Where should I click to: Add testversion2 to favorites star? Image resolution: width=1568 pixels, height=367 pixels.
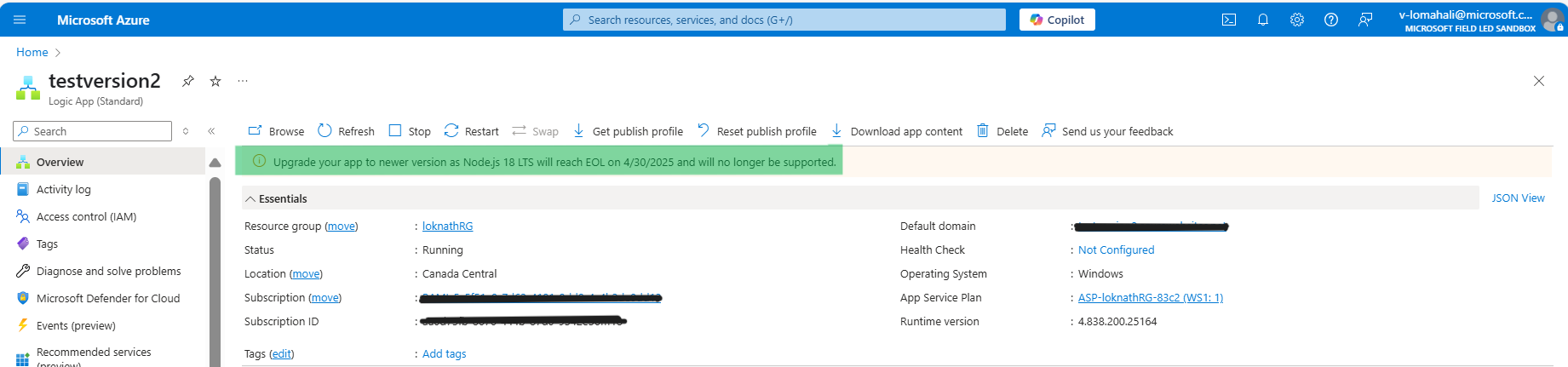coord(215,81)
